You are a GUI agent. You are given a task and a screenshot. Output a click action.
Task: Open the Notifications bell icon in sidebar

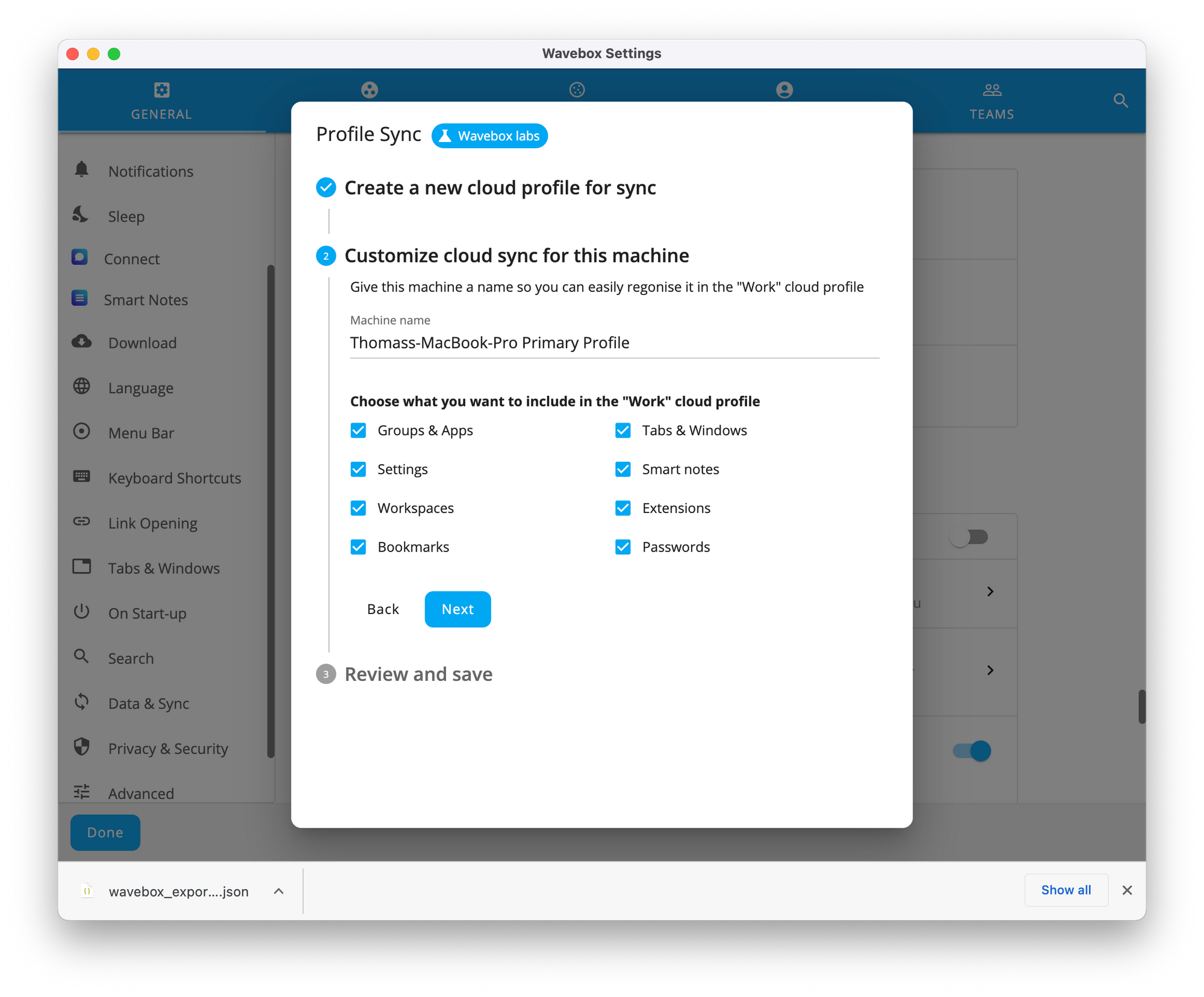(82, 170)
